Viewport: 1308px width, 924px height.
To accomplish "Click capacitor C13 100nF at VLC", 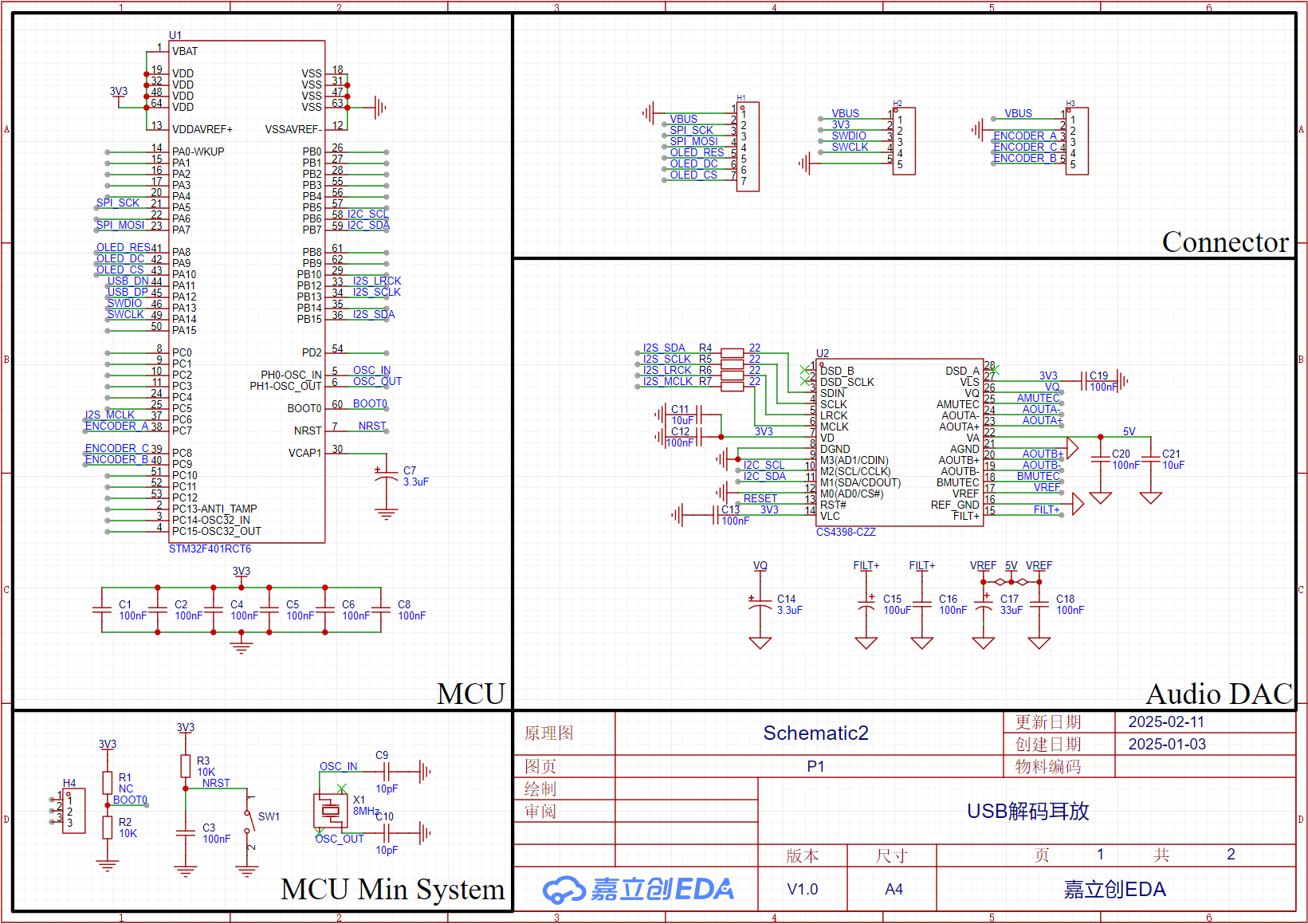I will point(716,515).
